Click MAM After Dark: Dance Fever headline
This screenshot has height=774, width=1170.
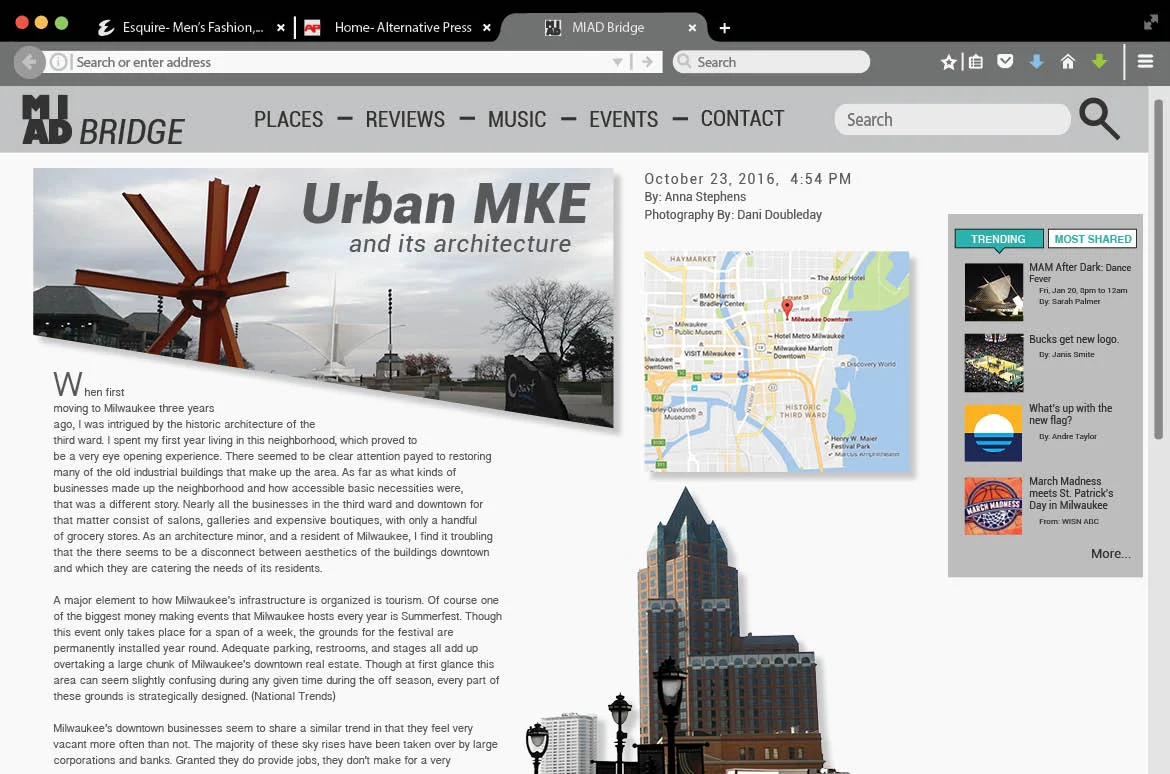(x=1080, y=272)
